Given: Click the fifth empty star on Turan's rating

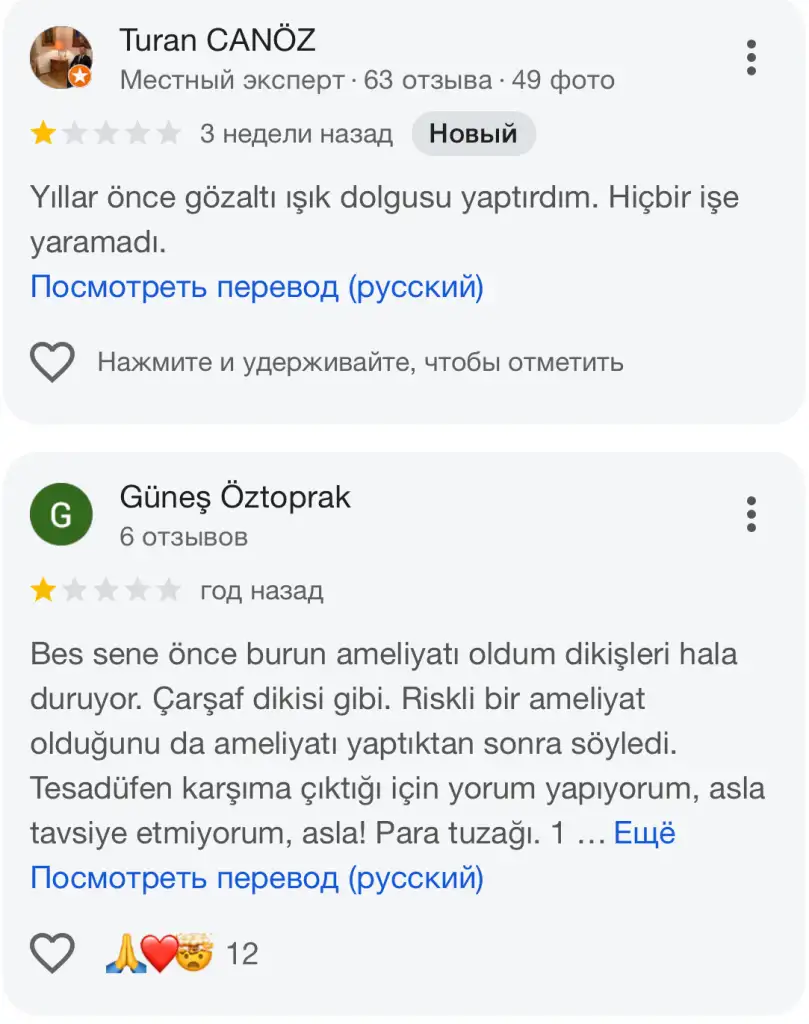Looking at the screenshot, I should pos(169,133).
